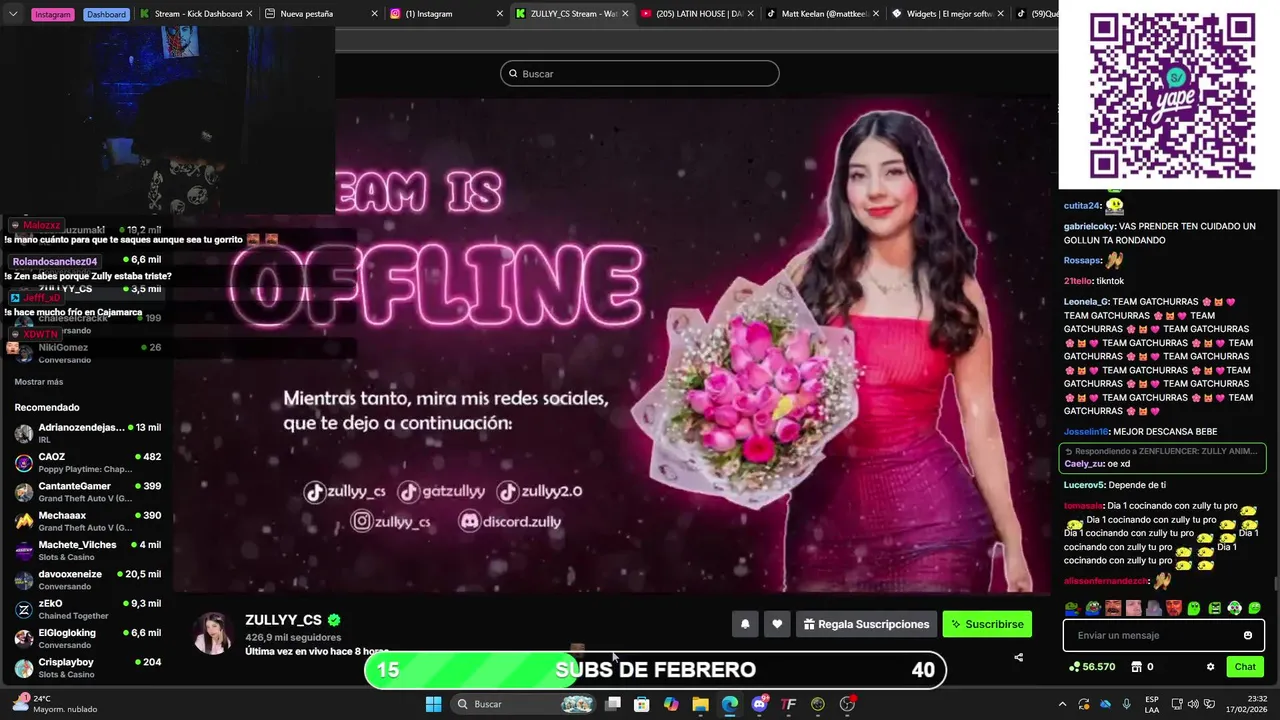Viewport: 1280px width, 720px height.
Task: Click the Kick search input field
Action: pyautogui.click(x=640, y=73)
